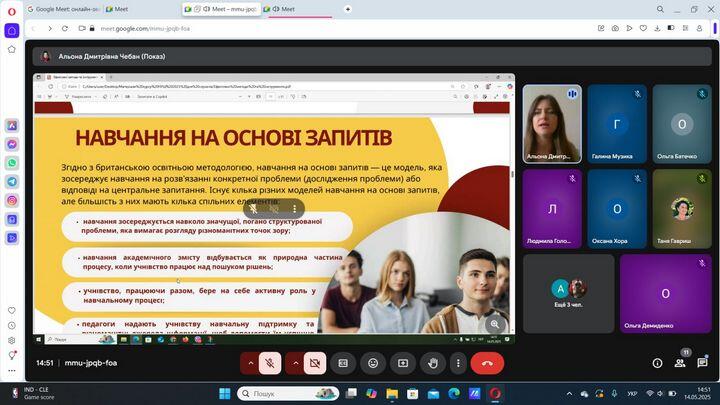Zoom in on the shared presentation
This screenshot has height=405, width=720.
495,324
